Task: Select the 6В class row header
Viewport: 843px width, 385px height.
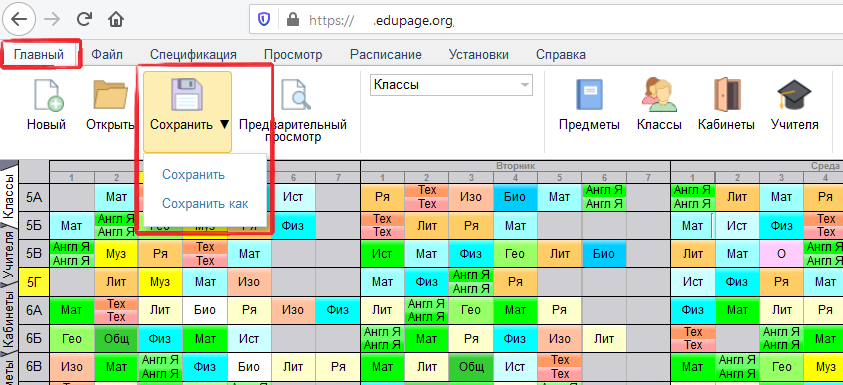Action: pos(34,367)
